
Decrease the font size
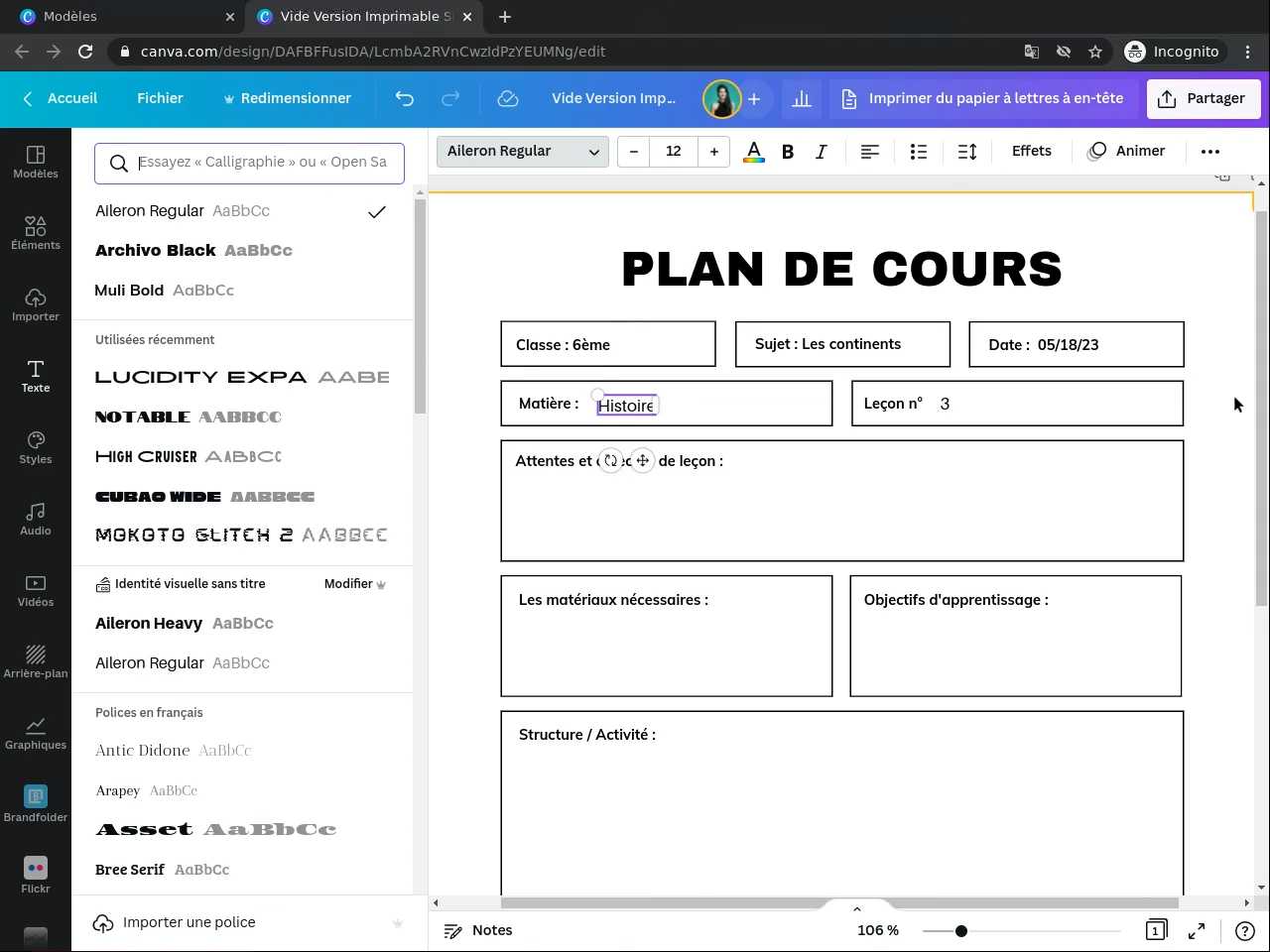tap(633, 151)
